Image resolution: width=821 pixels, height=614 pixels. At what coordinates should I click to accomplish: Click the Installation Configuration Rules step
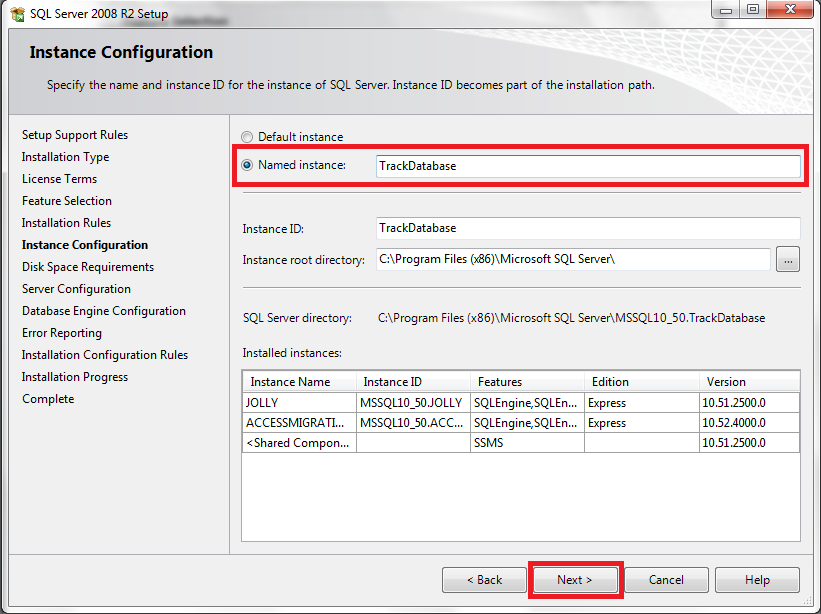pyautogui.click(x=105, y=355)
